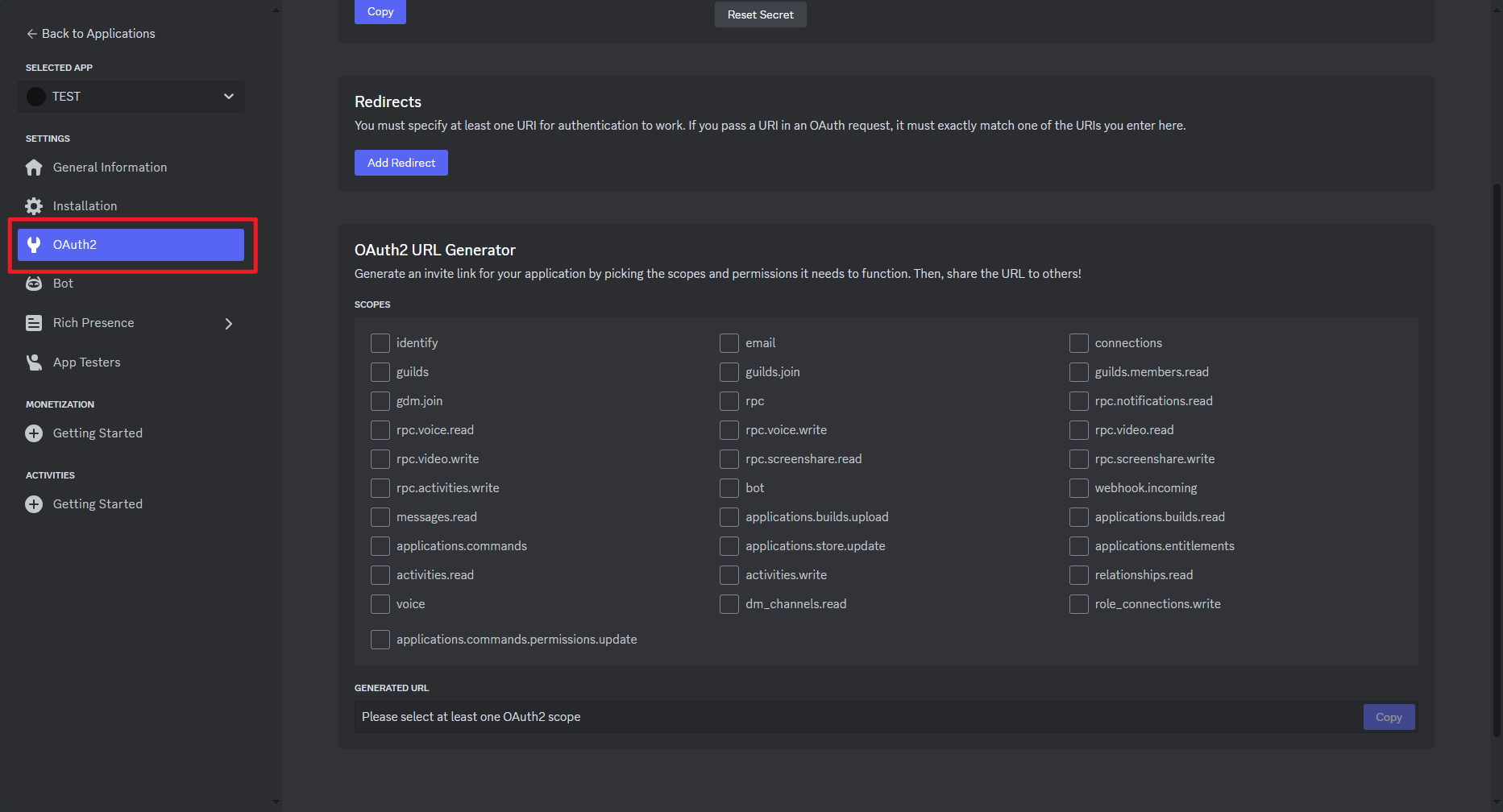This screenshot has width=1503, height=812.
Task: Click the Rich Presence document icon
Action: pos(34,323)
